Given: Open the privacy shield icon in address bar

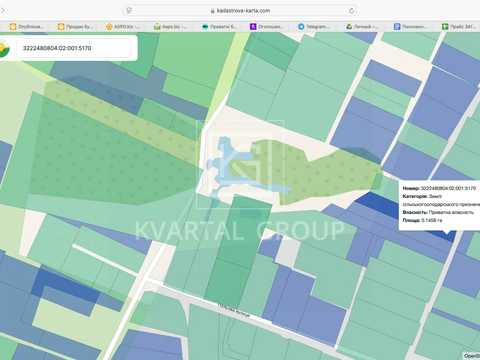Looking at the screenshot, I should (129, 11).
